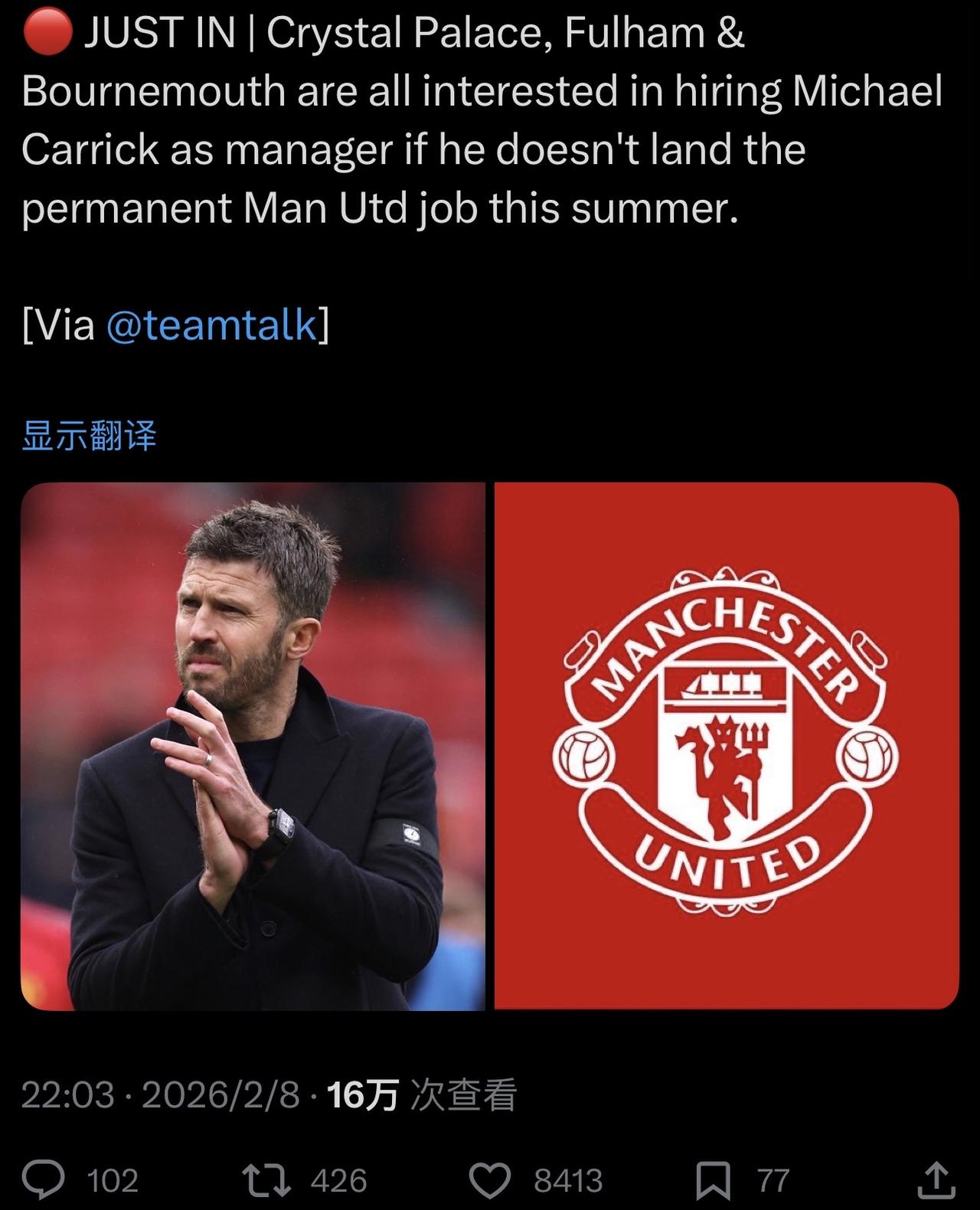
Task: Tap the red circle JUST IN emoji
Action: [47, 33]
